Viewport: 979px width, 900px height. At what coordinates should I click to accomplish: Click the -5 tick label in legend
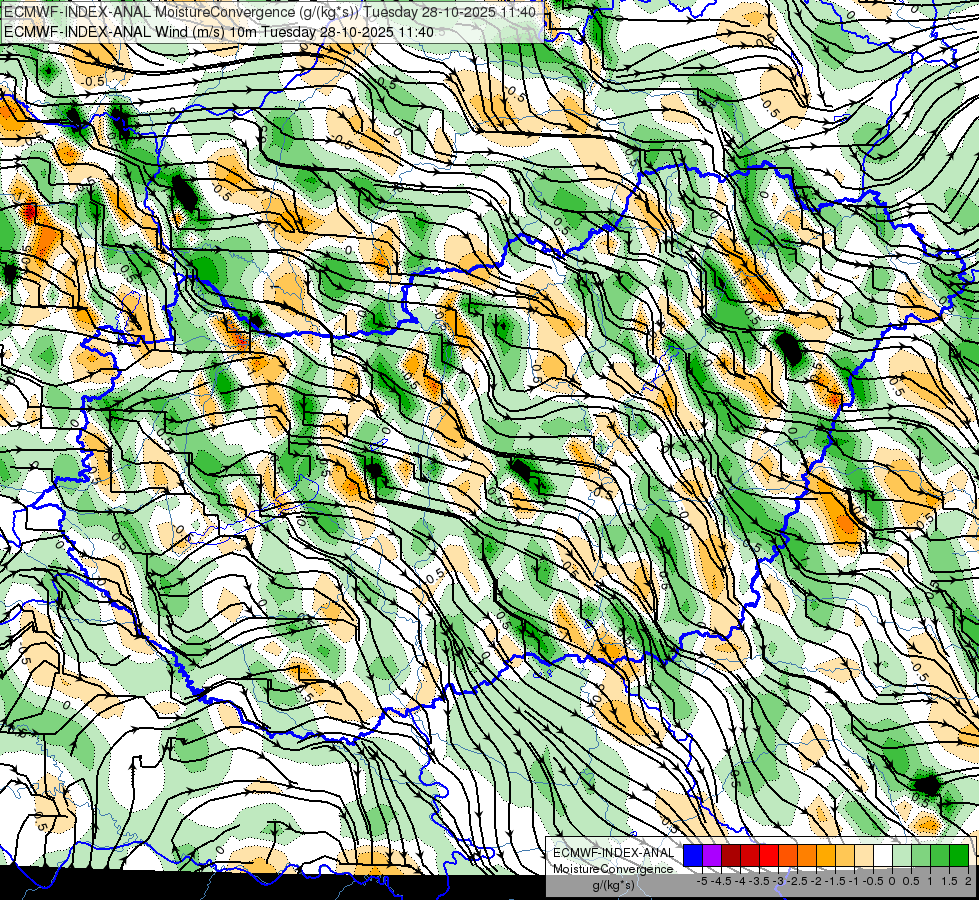coord(702,881)
